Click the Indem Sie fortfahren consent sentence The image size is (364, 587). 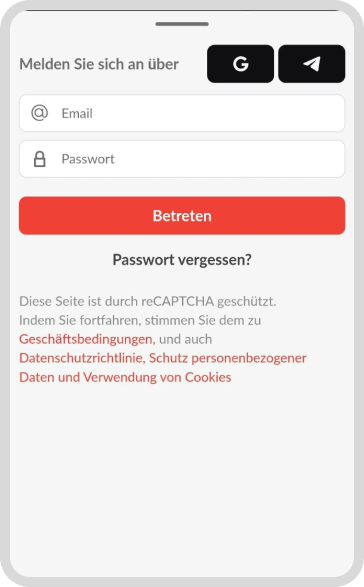(x=140, y=320)
